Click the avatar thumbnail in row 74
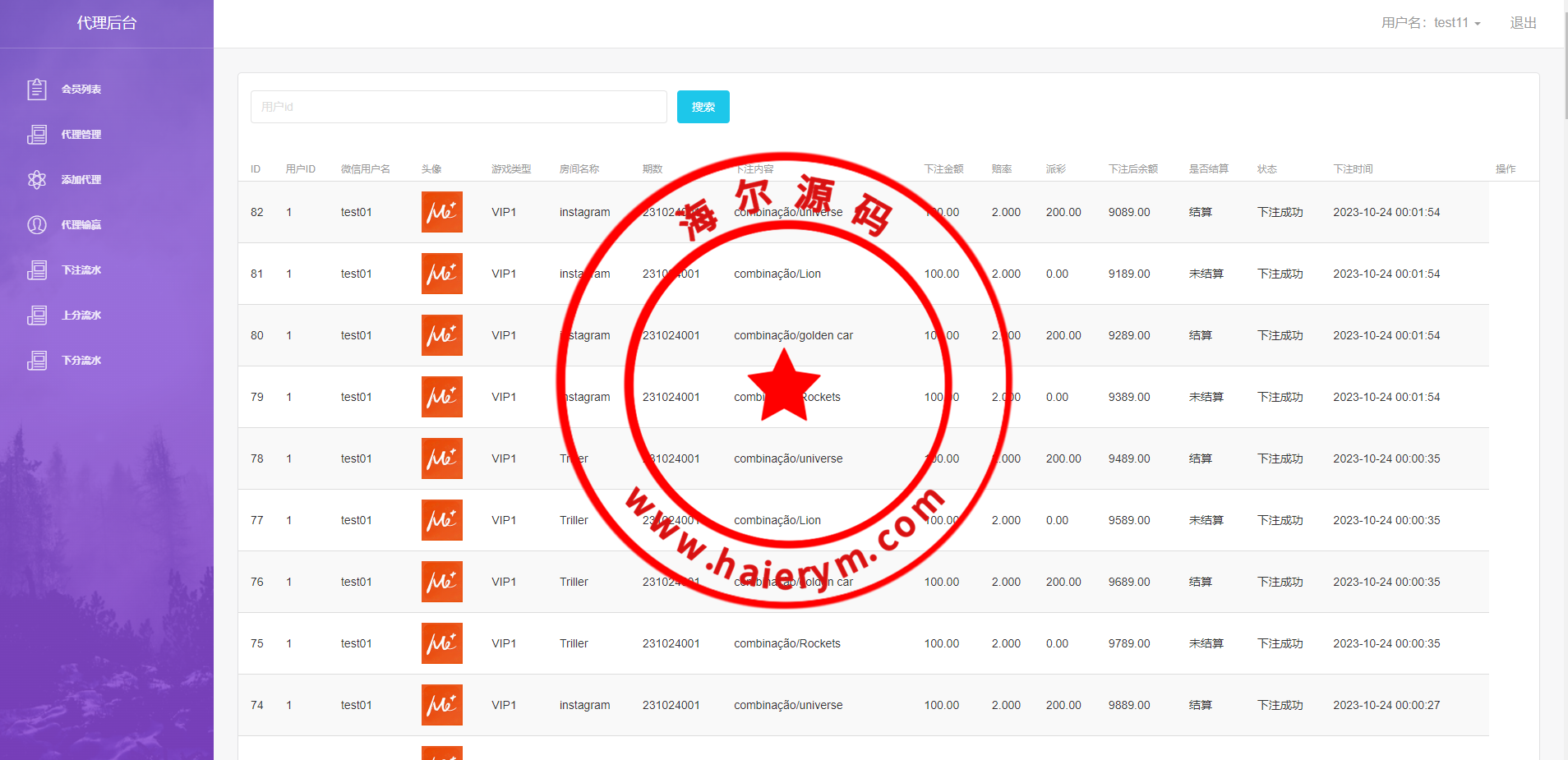The height and width of the screenshot is (760, 1568). pos(442,705)
